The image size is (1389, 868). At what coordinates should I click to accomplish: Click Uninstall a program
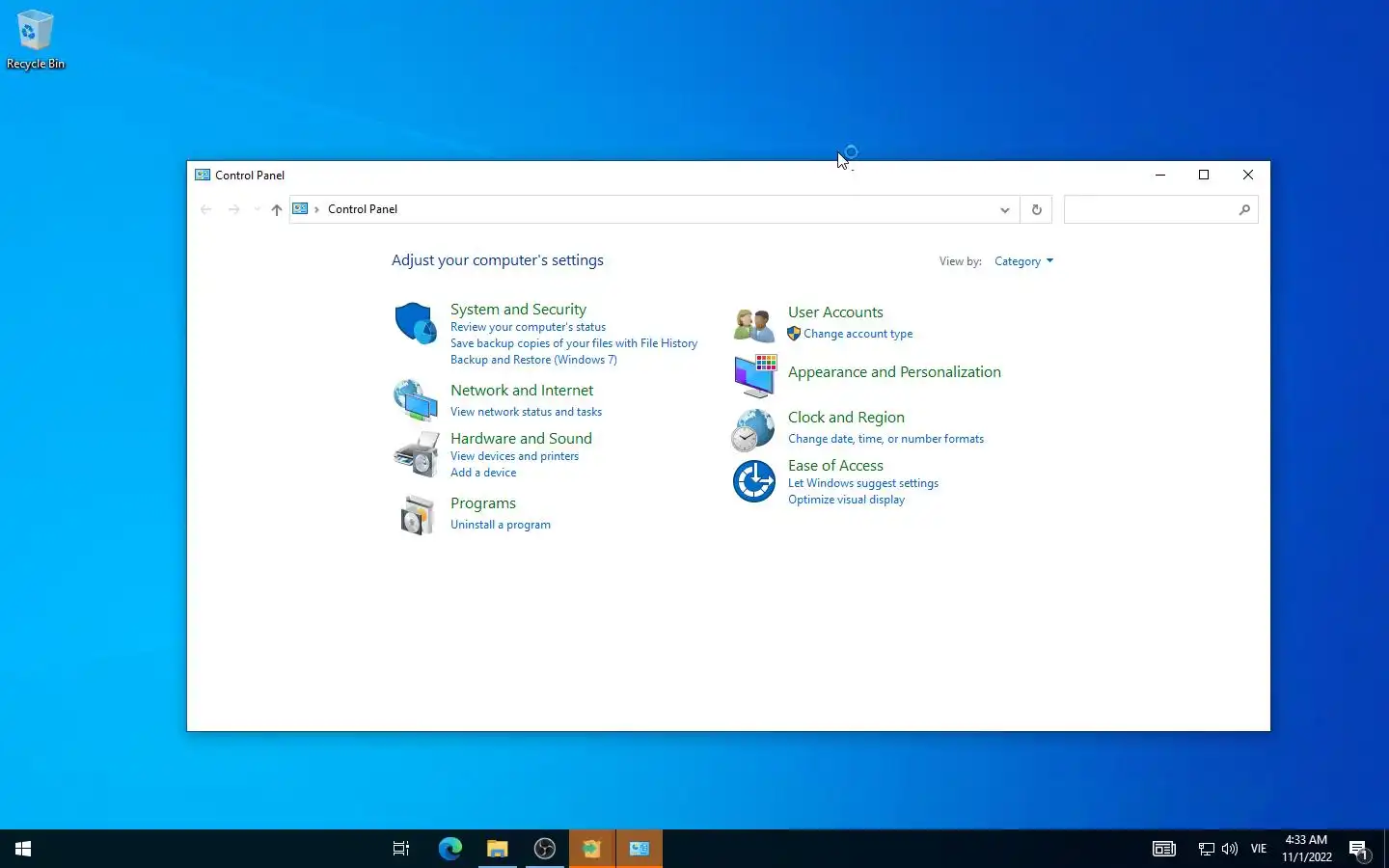501,525
